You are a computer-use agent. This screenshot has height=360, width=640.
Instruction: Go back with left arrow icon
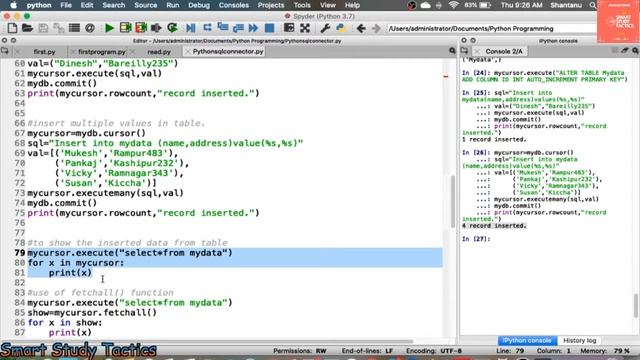[x=361, y=28]
